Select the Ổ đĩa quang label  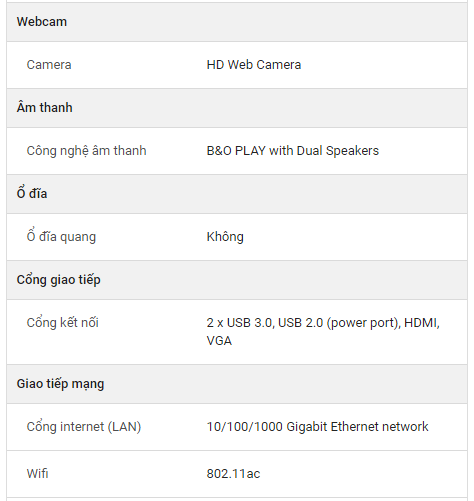pyautogui.click(x=61, y=236)
